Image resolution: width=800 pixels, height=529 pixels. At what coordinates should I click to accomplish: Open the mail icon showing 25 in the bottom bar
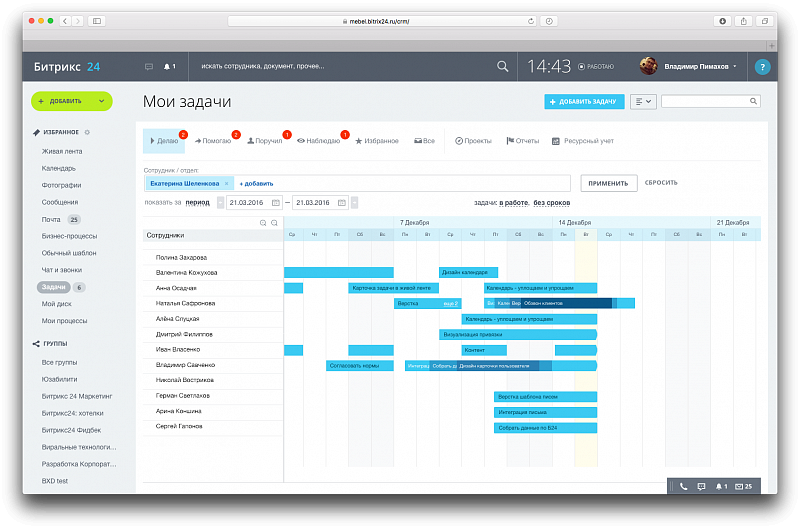743,486
